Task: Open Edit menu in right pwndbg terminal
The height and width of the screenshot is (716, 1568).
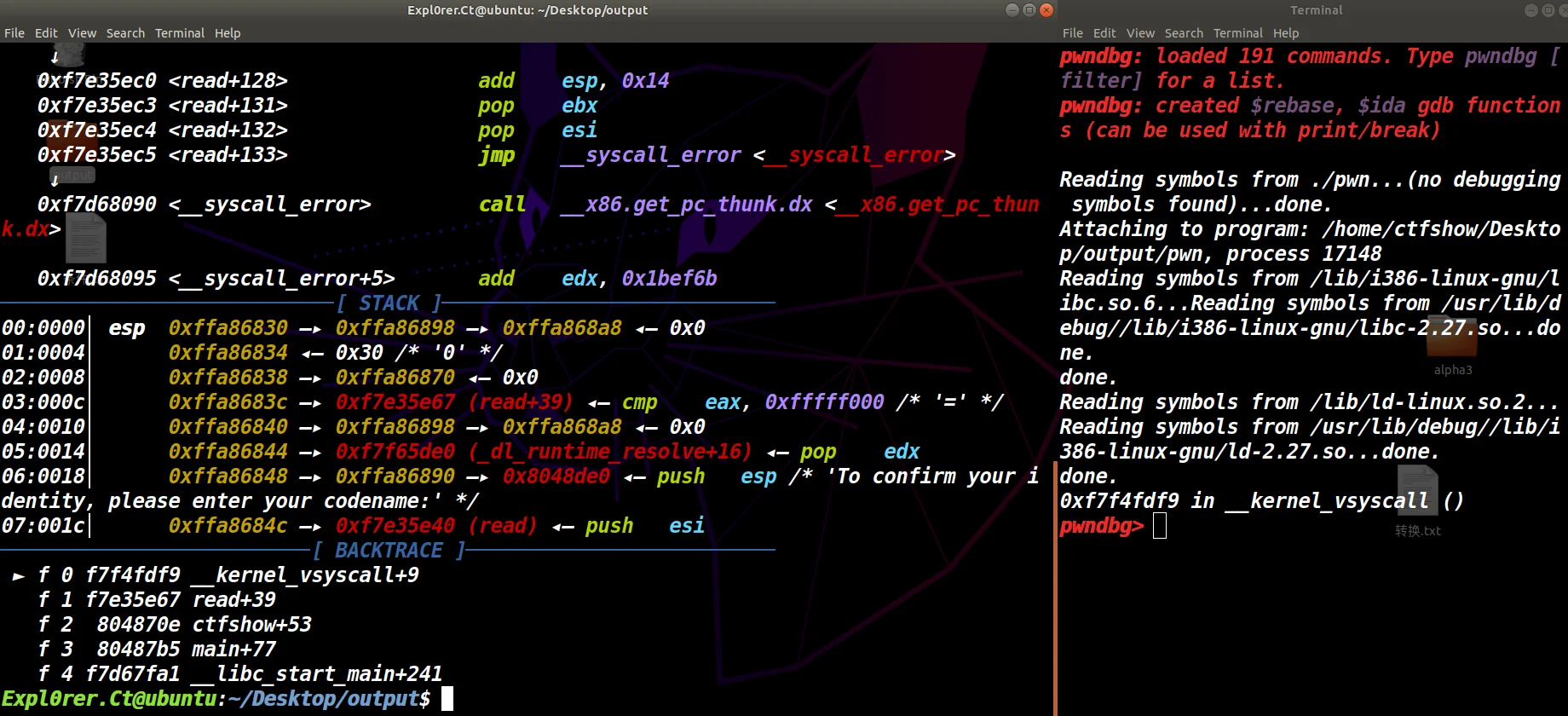Action: coord(1104,33)
